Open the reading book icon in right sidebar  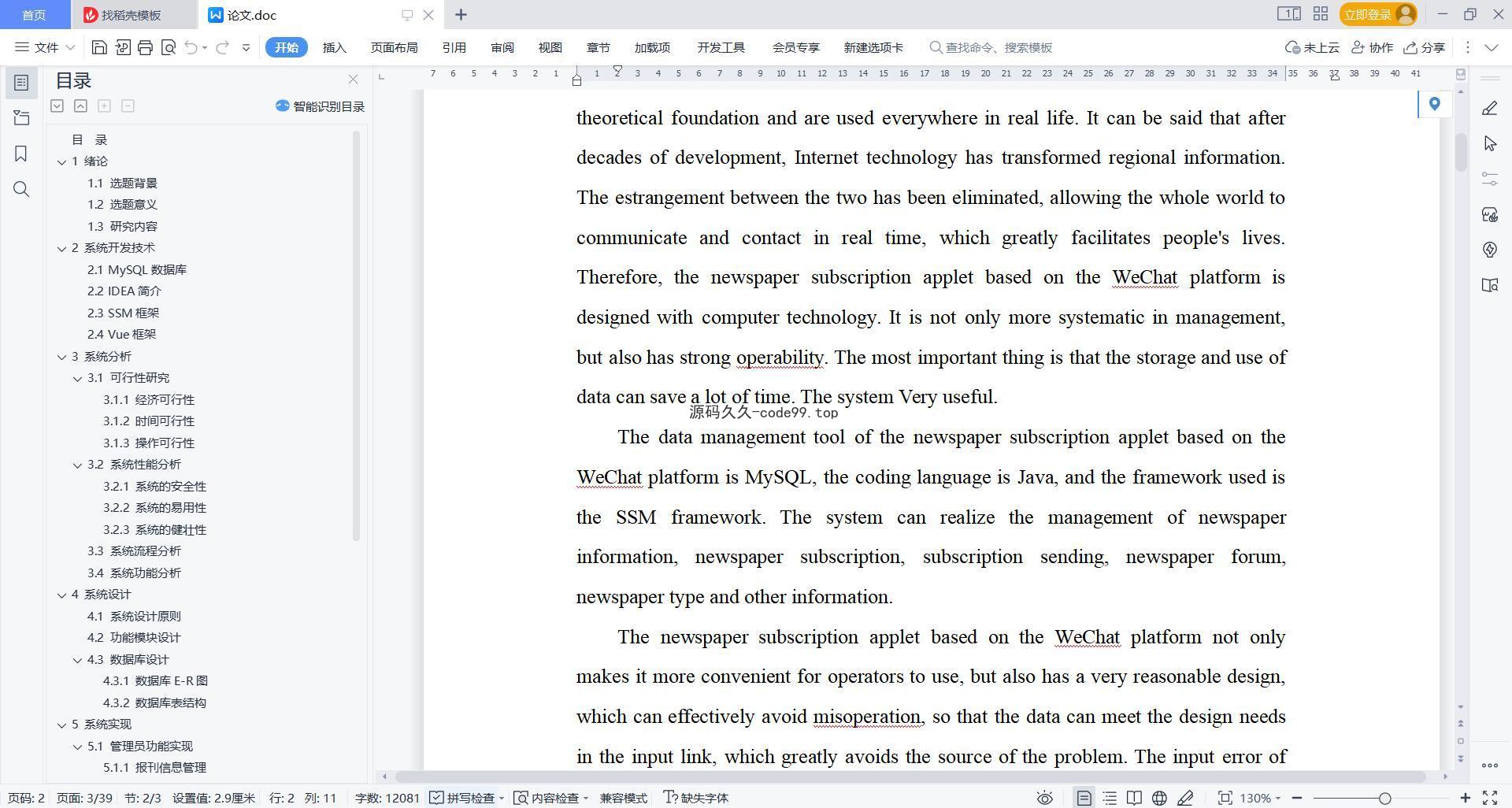[1489, 285]
